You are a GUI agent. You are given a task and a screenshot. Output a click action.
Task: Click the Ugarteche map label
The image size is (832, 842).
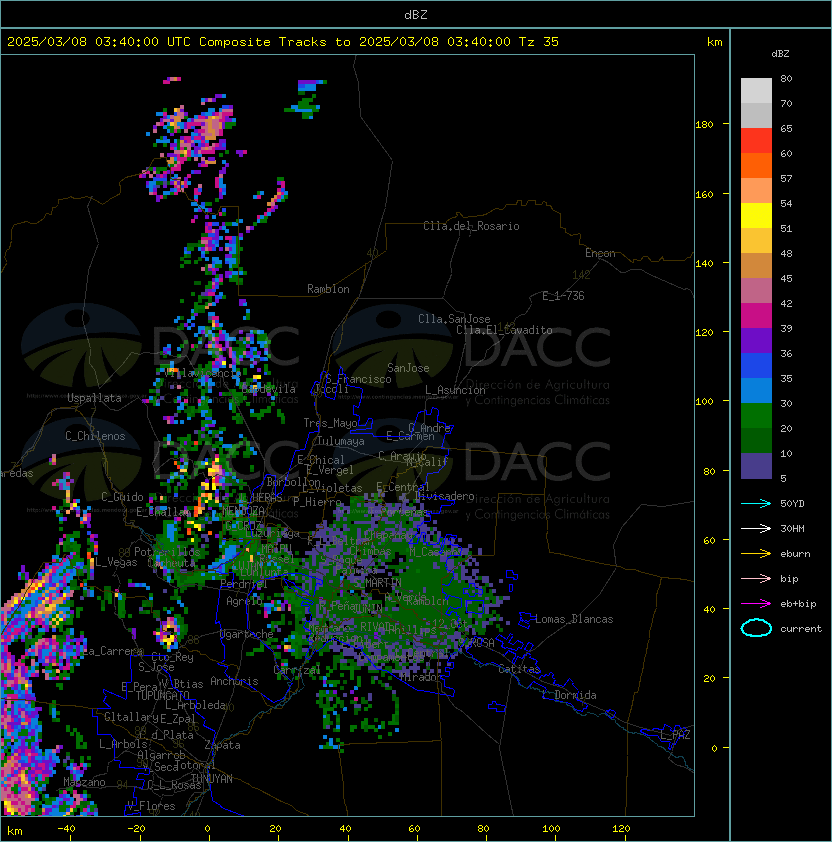pyautogui.click(x=246, y=634)
